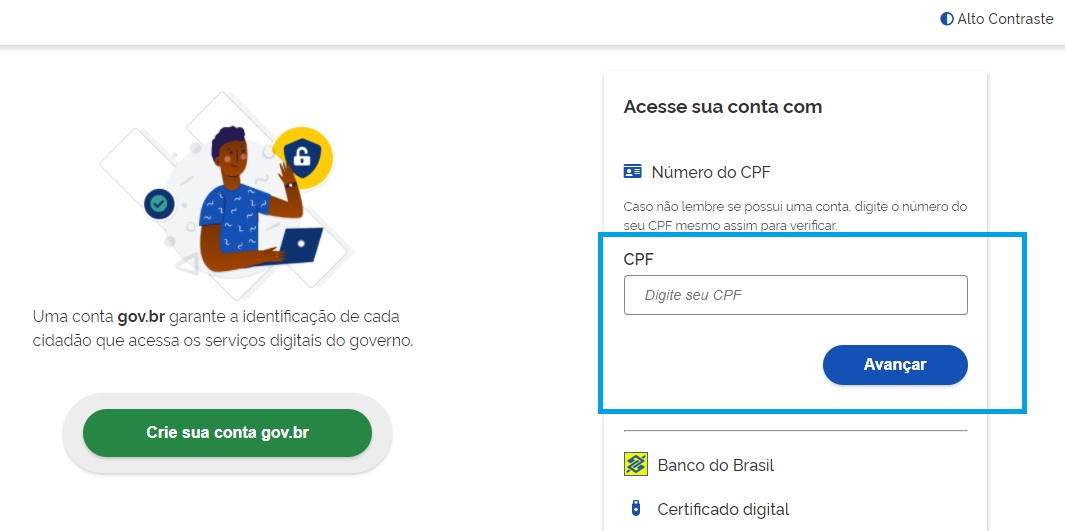Click the green checkmark badge icon
The image size is (1065, 531).
[159, 203]
